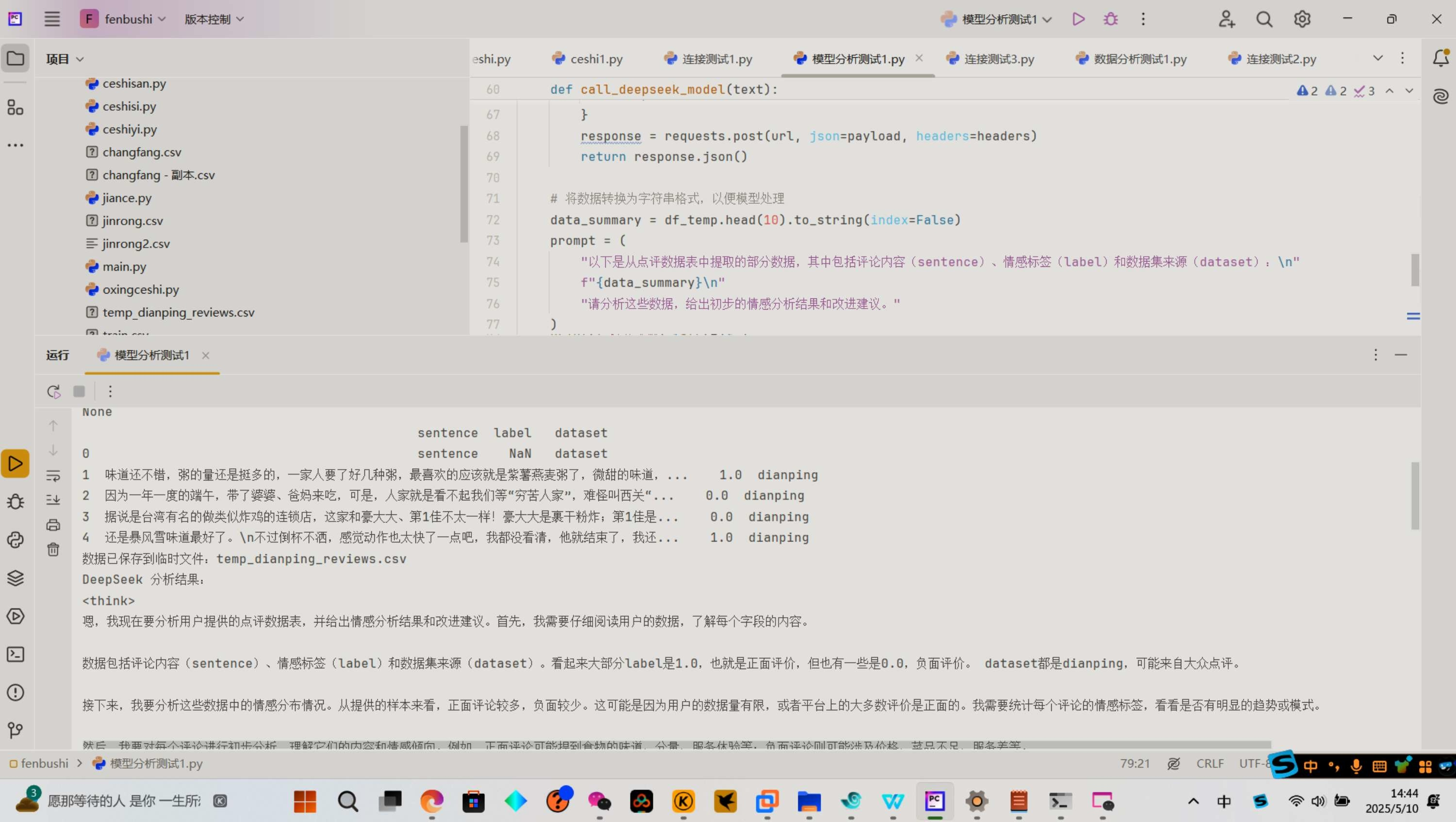Click the trash icon to clear console output
1456x822 pixels.
(53, 549)
